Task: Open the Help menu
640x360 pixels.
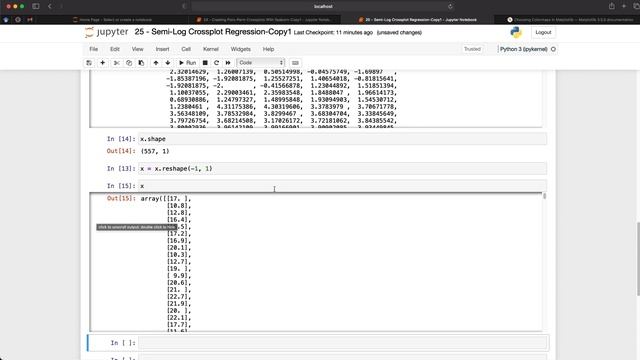Action: [x=268, y=49]
